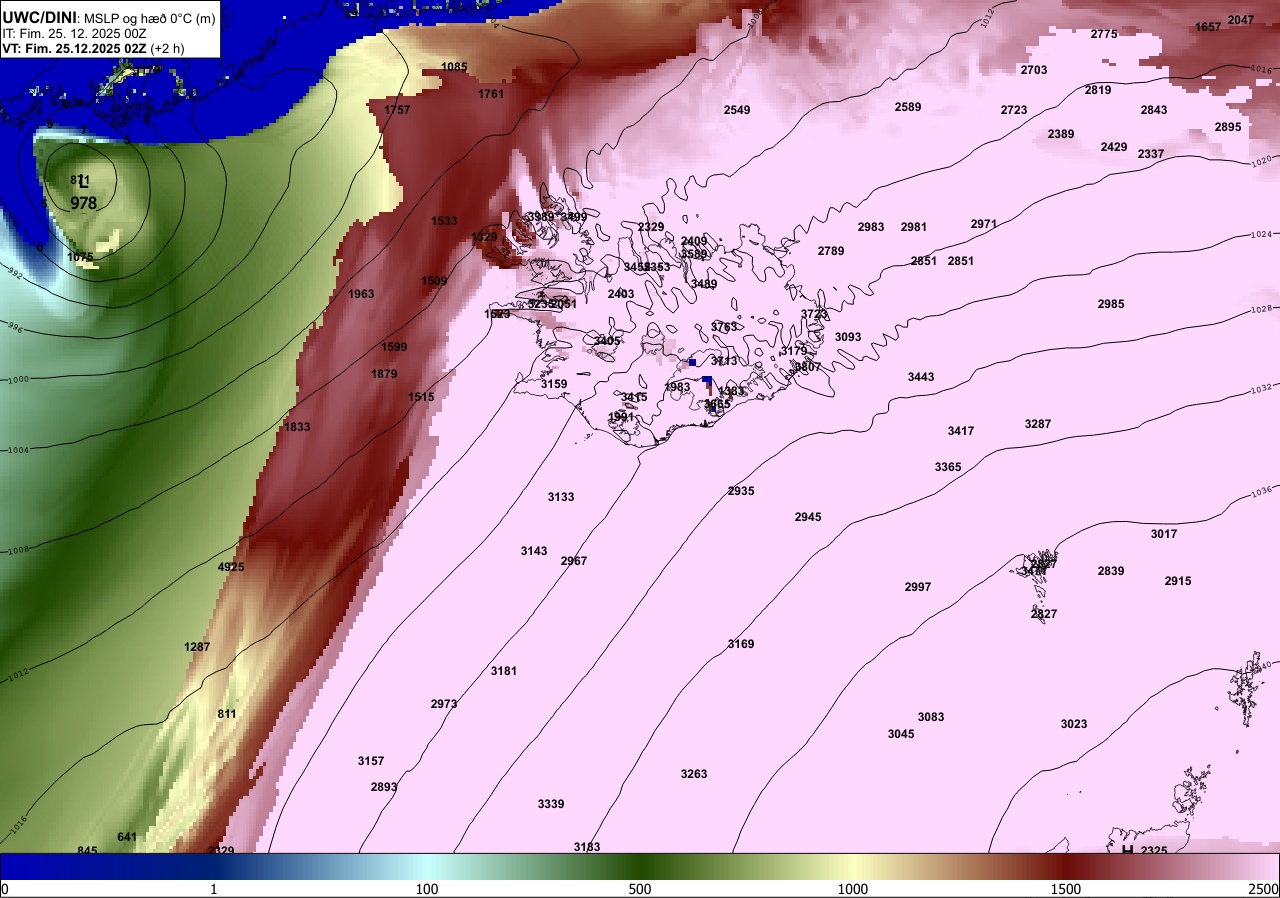This screenshot has width=1280, height=898.
Task: Click the value 3023
Action: (x=1074, y=724)
